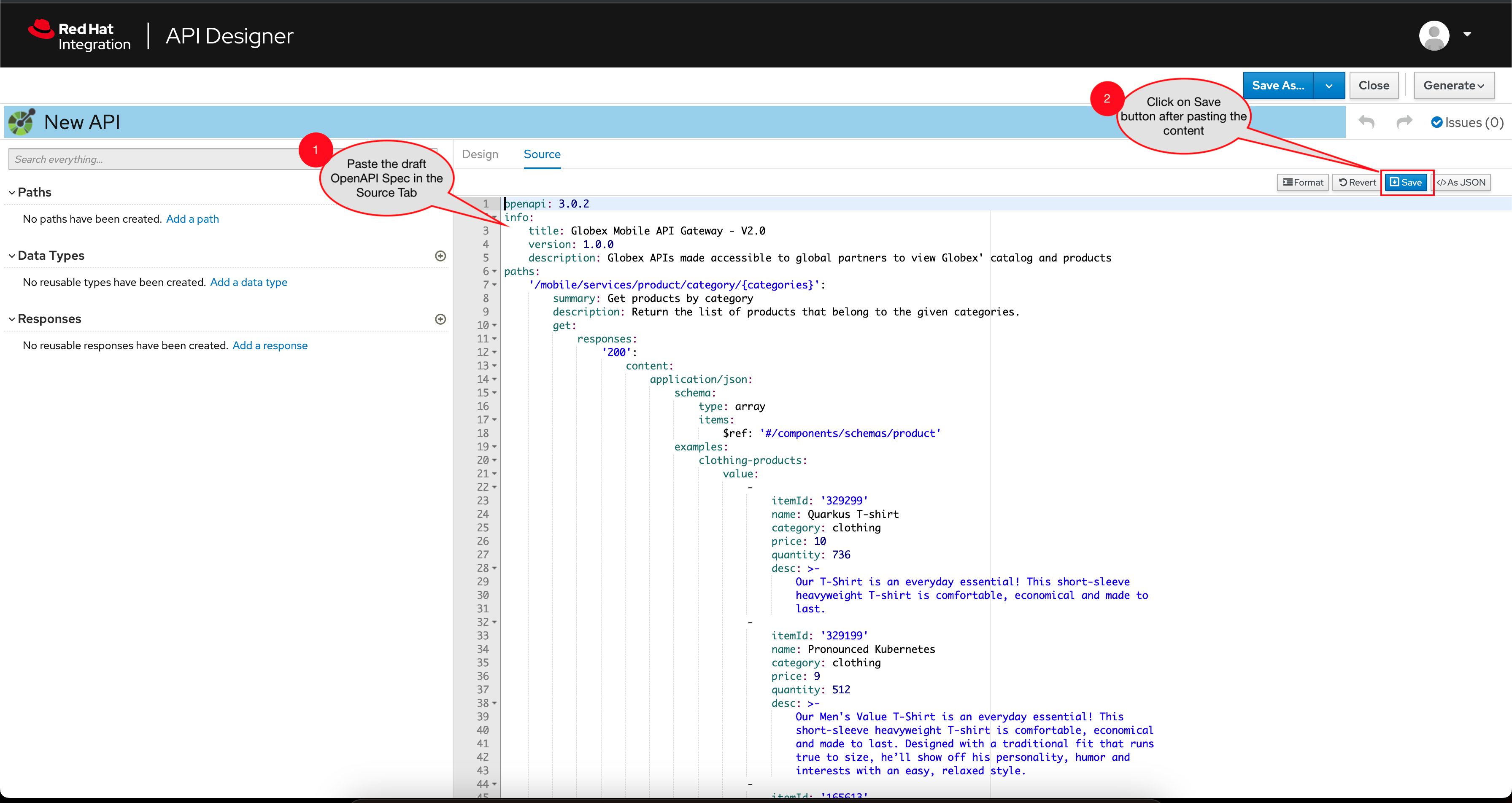Fold the paths block at line 6
Image resolution: width=1512 pixels, height=803 pixels.
494,271
